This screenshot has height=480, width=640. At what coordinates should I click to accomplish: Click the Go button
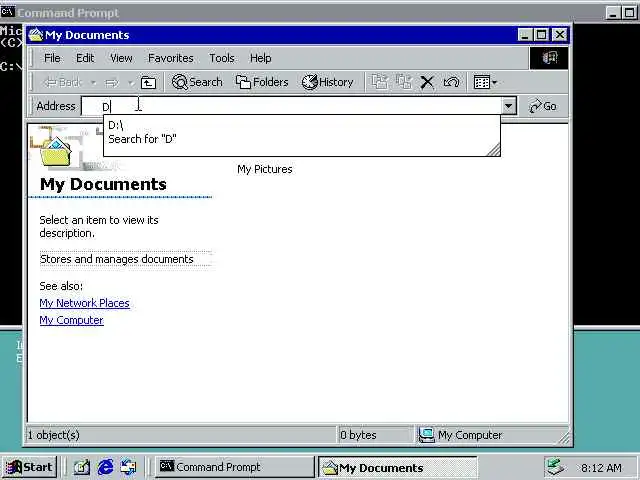pos(543,106)
